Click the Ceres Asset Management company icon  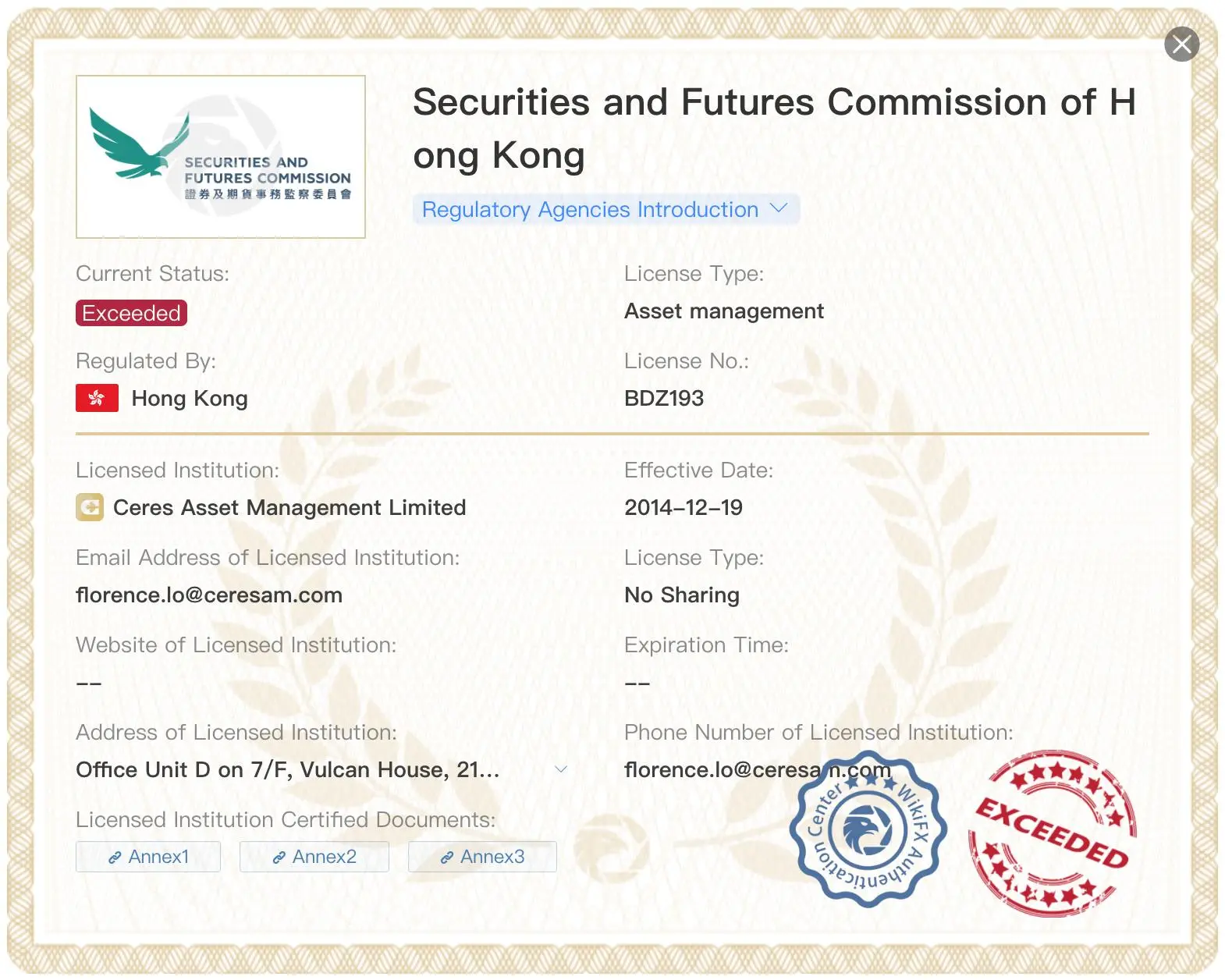coord(90,507)
